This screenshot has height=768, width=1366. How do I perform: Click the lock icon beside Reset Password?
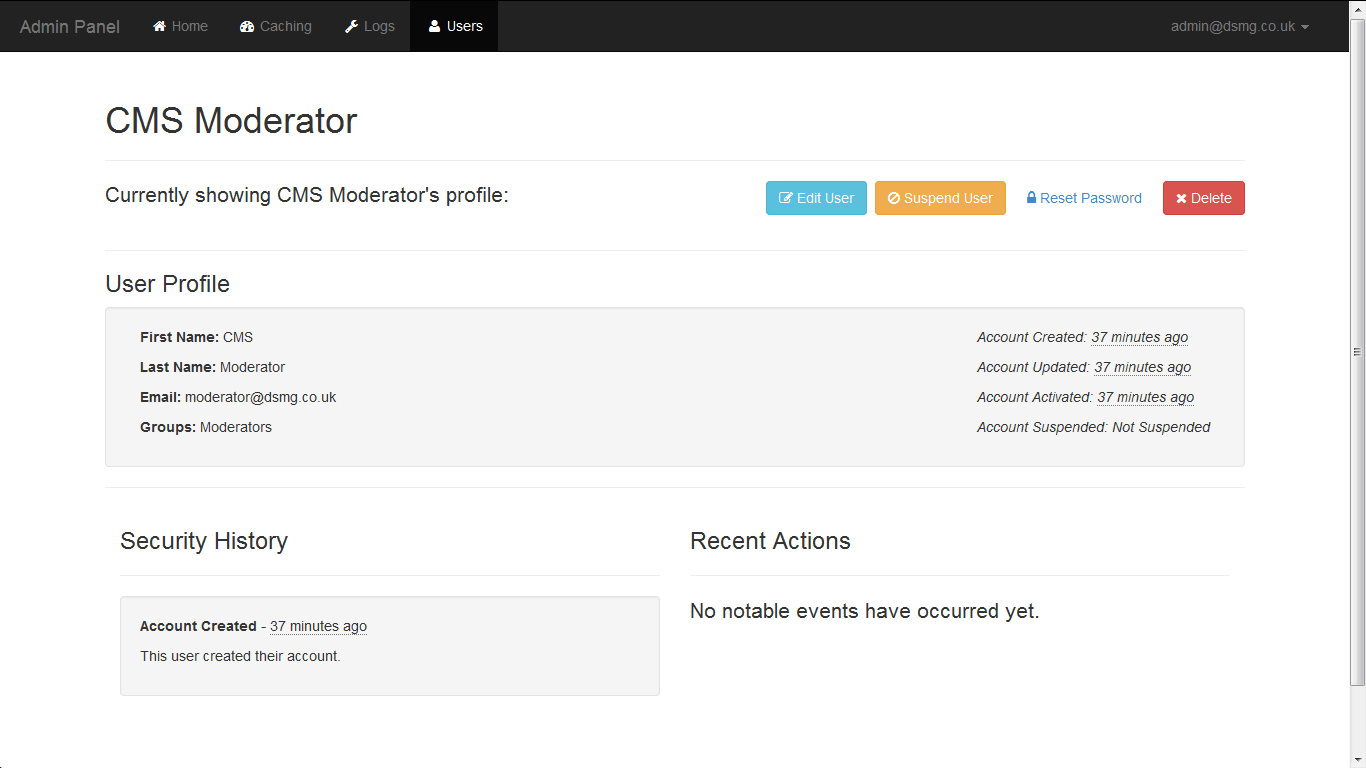[x=1031, y=198]
